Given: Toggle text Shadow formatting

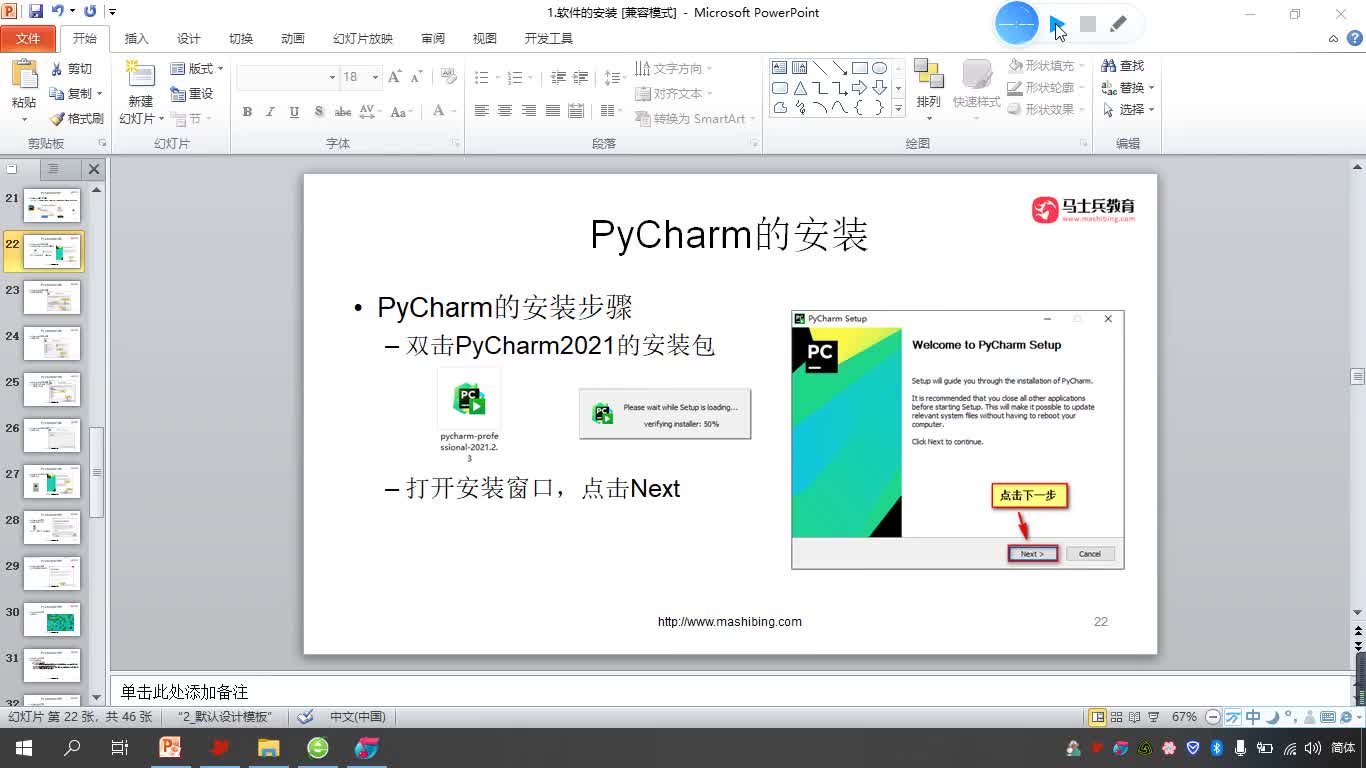Looking at the screenshot, I should coord(319,112).
